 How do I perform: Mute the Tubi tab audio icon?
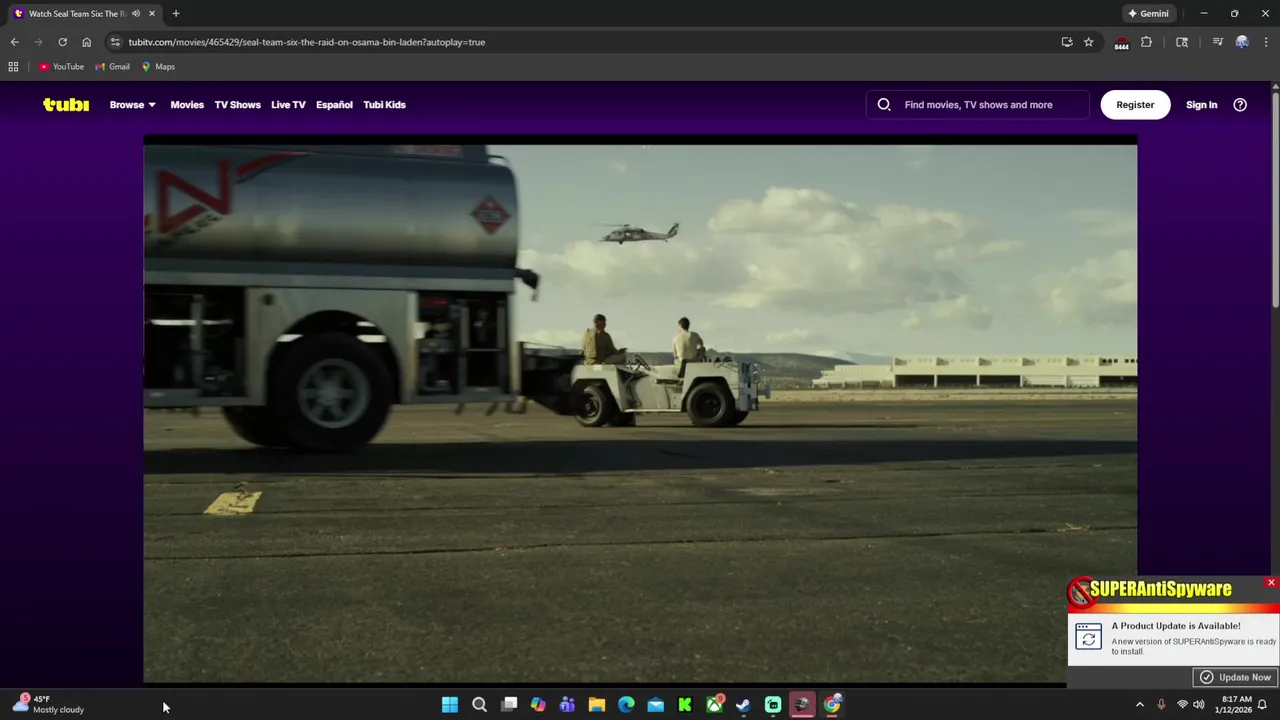(x=135, y=13)
